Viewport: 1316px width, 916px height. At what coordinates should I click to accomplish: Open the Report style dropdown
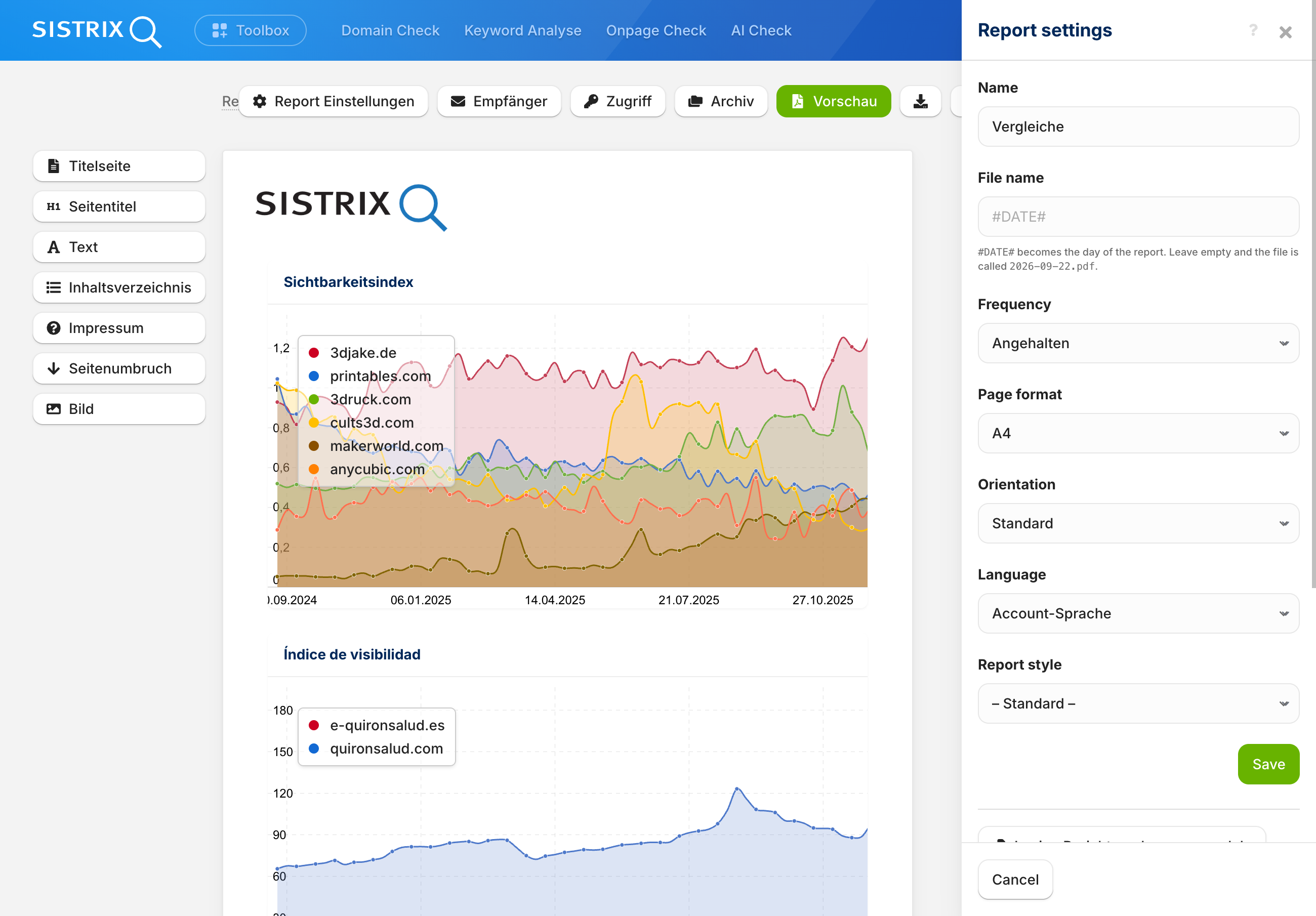(1138, 703)
